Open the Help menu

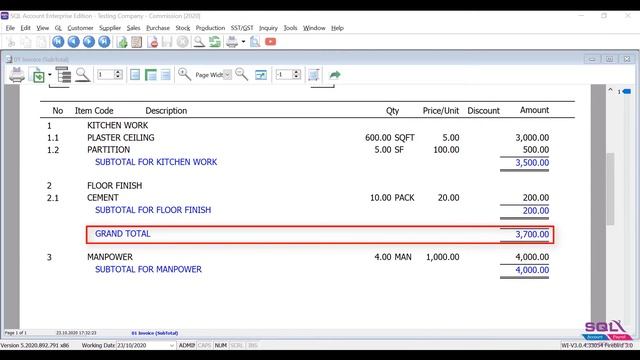pos(337,28)
